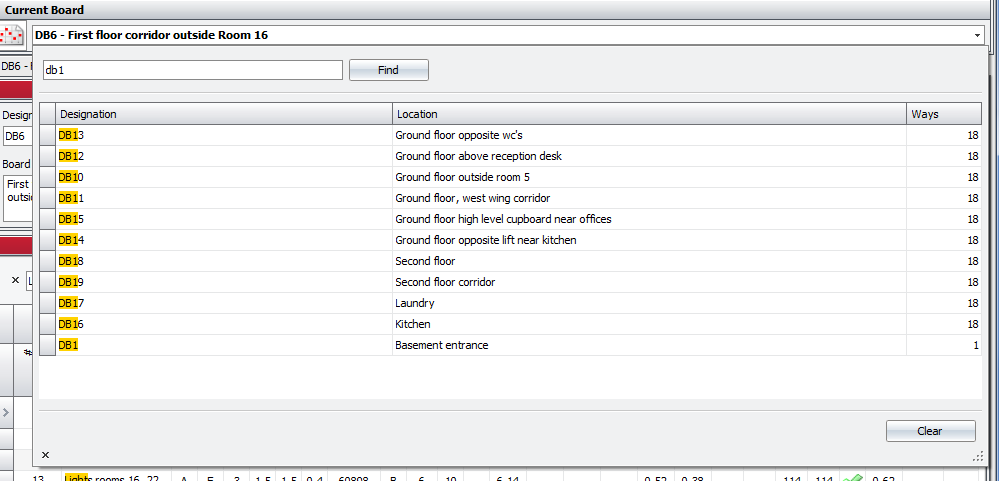
Task: Click the board grid icon beside Current Board
Action: (14, 35)
